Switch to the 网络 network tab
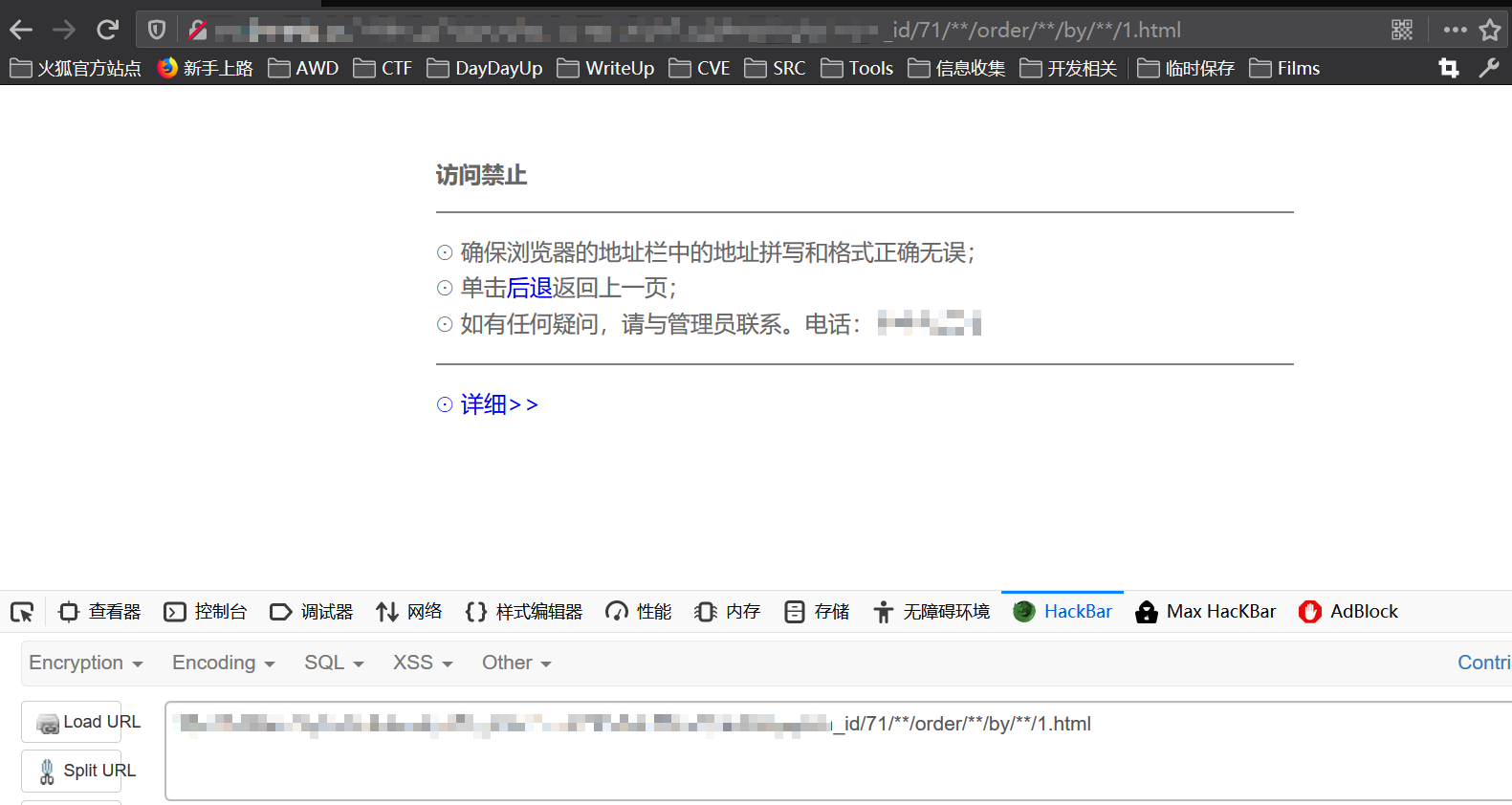The width and height of the screenshot is (1512, 805). (x=409, y=612)
